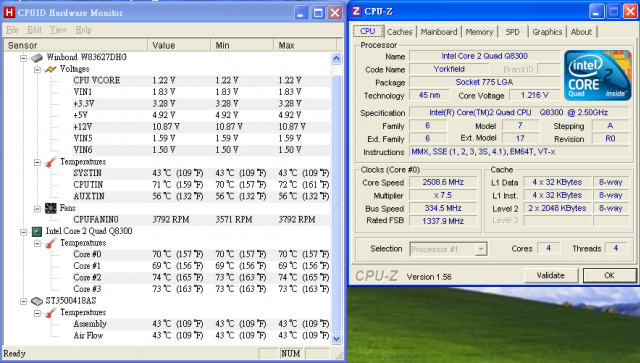
Task: Collapse the Winbond Temperatures group
Action: [x=37, y=163]
